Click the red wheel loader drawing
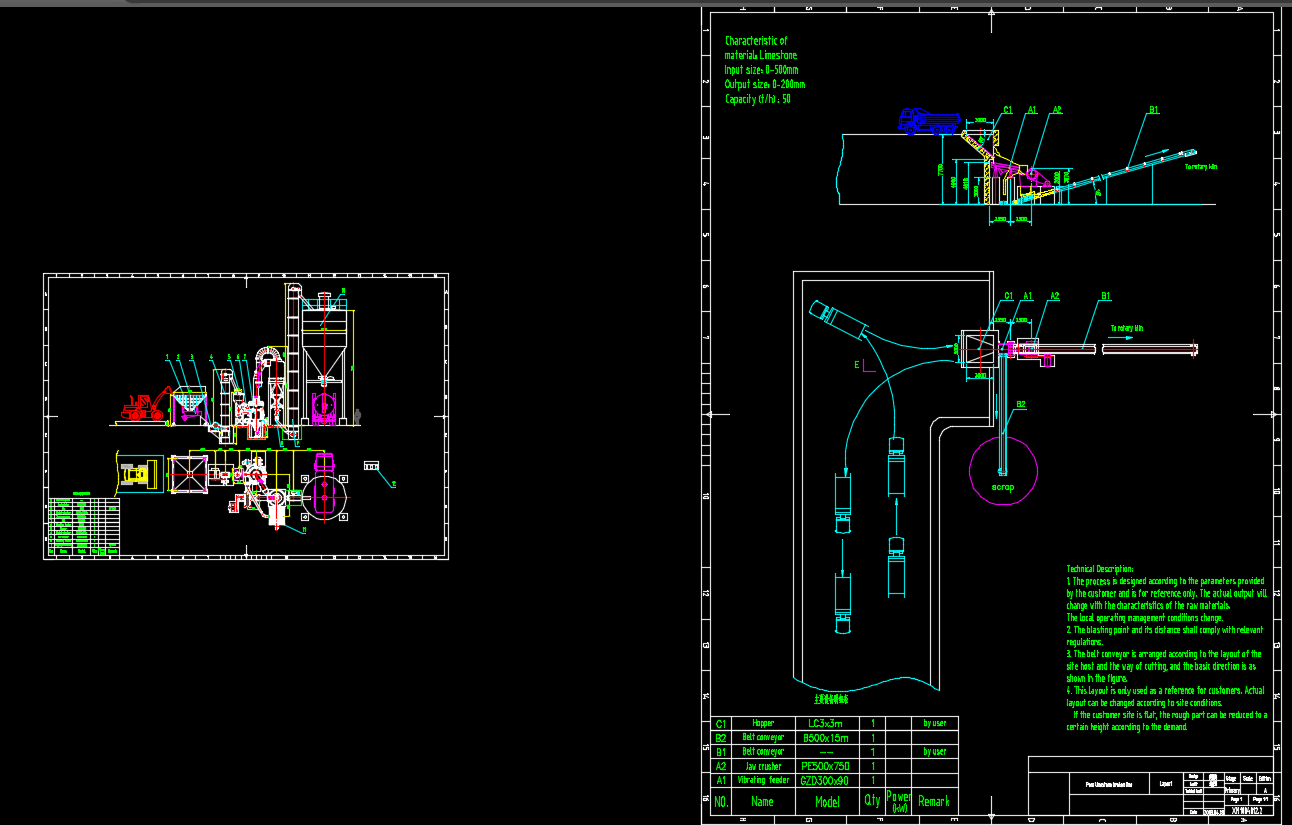The image size is (1292, 825). click(x=145, y=405)
